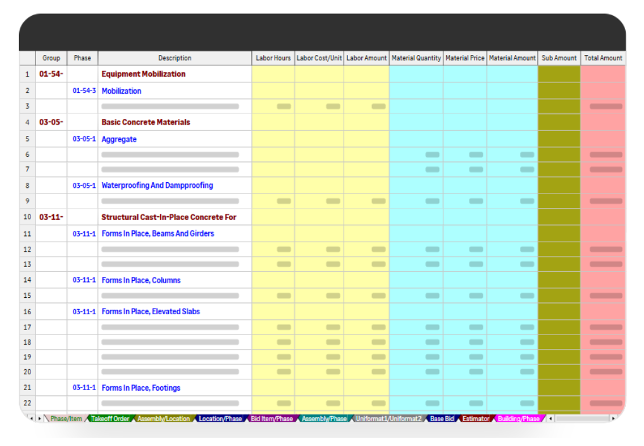
Task: Click the 01-54-3 phase cell
Action: [x=84, y=91]
